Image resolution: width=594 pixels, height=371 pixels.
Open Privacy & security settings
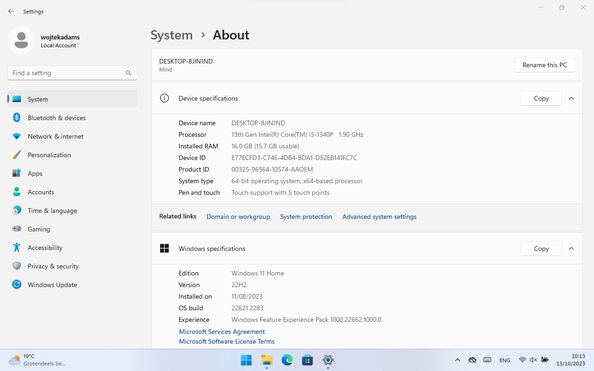[72, 266]
